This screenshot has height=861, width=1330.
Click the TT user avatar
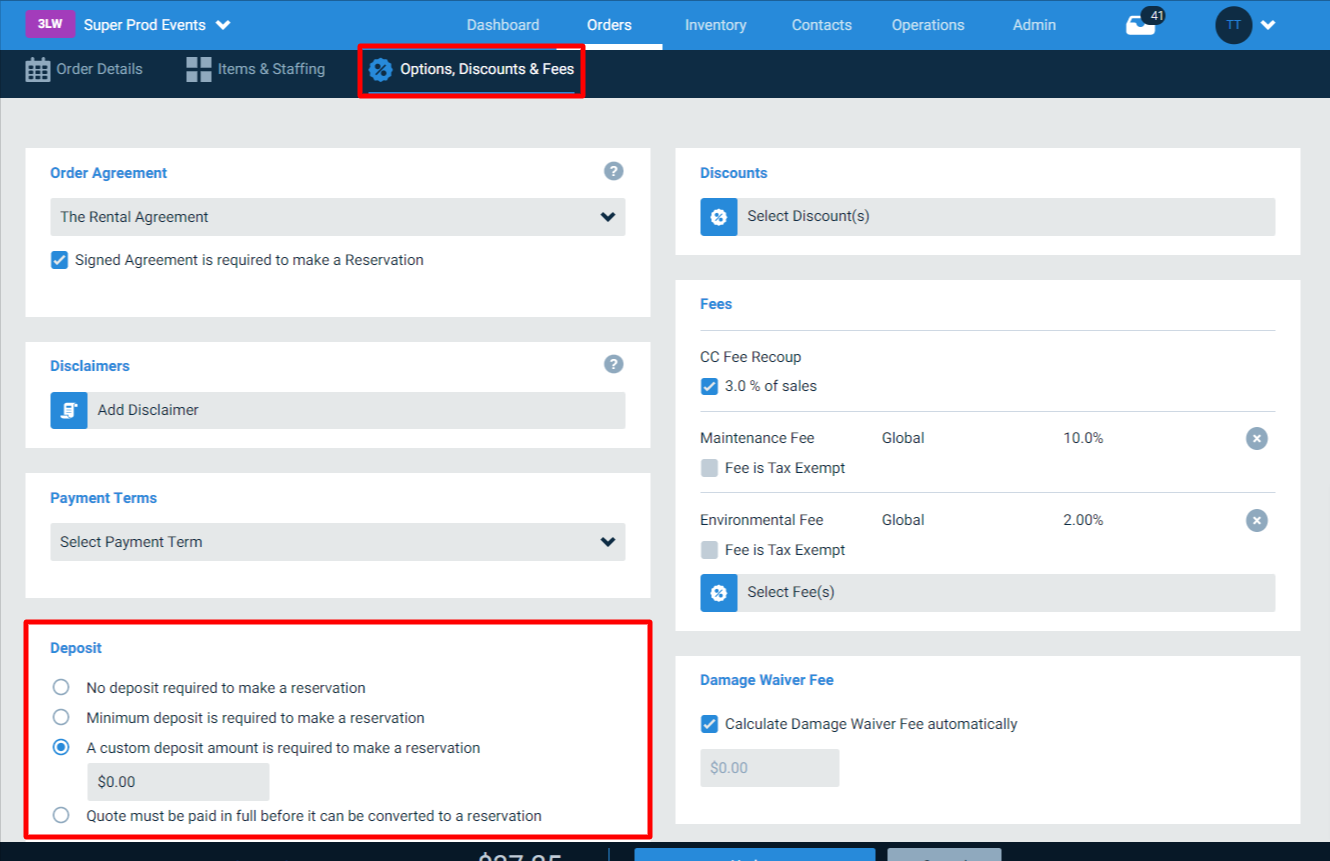click(x=1234, y=25)
